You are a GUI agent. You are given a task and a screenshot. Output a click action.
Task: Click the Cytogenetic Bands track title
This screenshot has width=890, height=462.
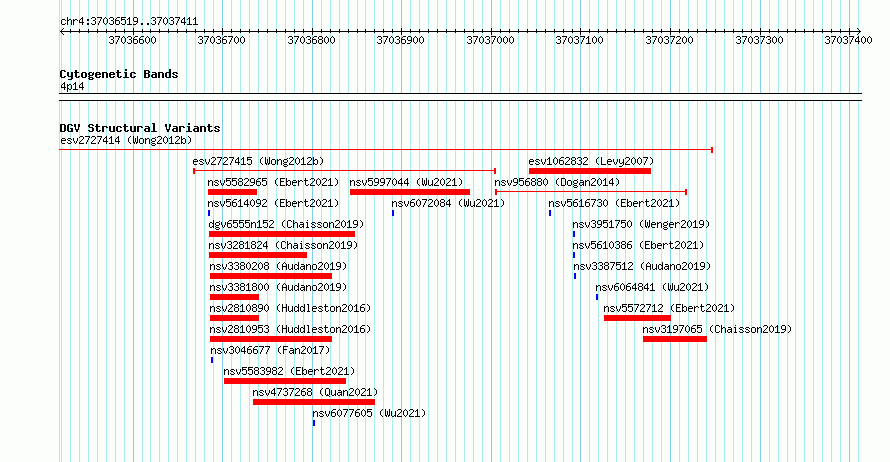(x=119, y=74)
